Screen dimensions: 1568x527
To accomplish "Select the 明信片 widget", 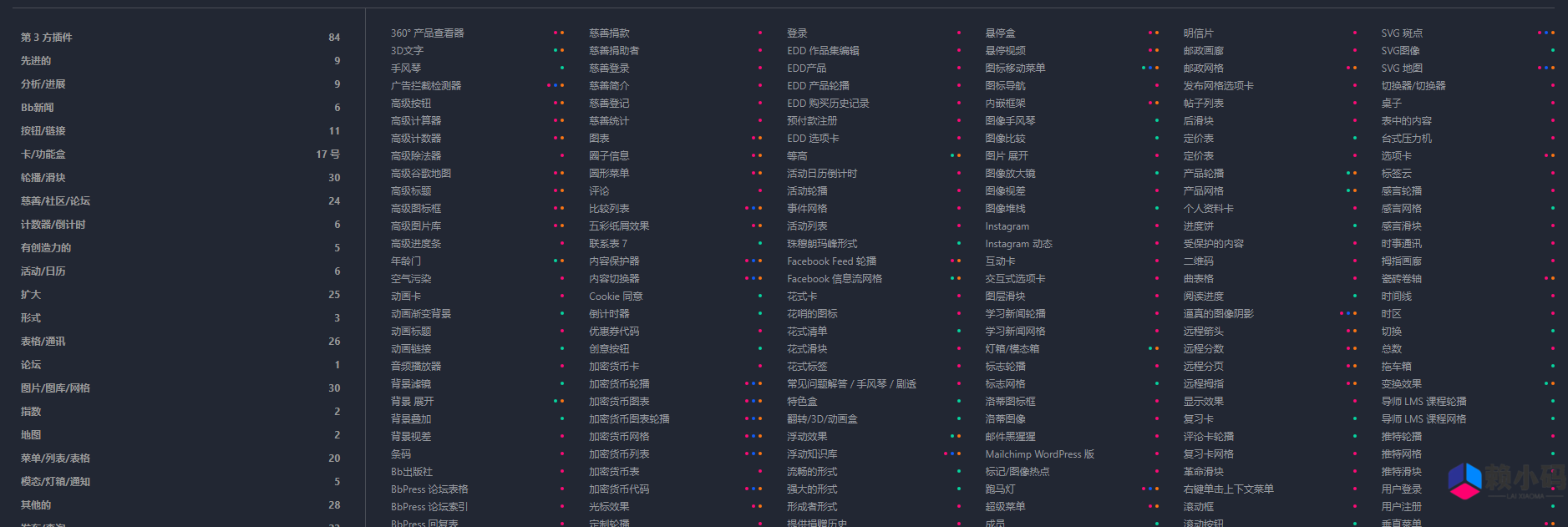I will [x=1198, y=33].
